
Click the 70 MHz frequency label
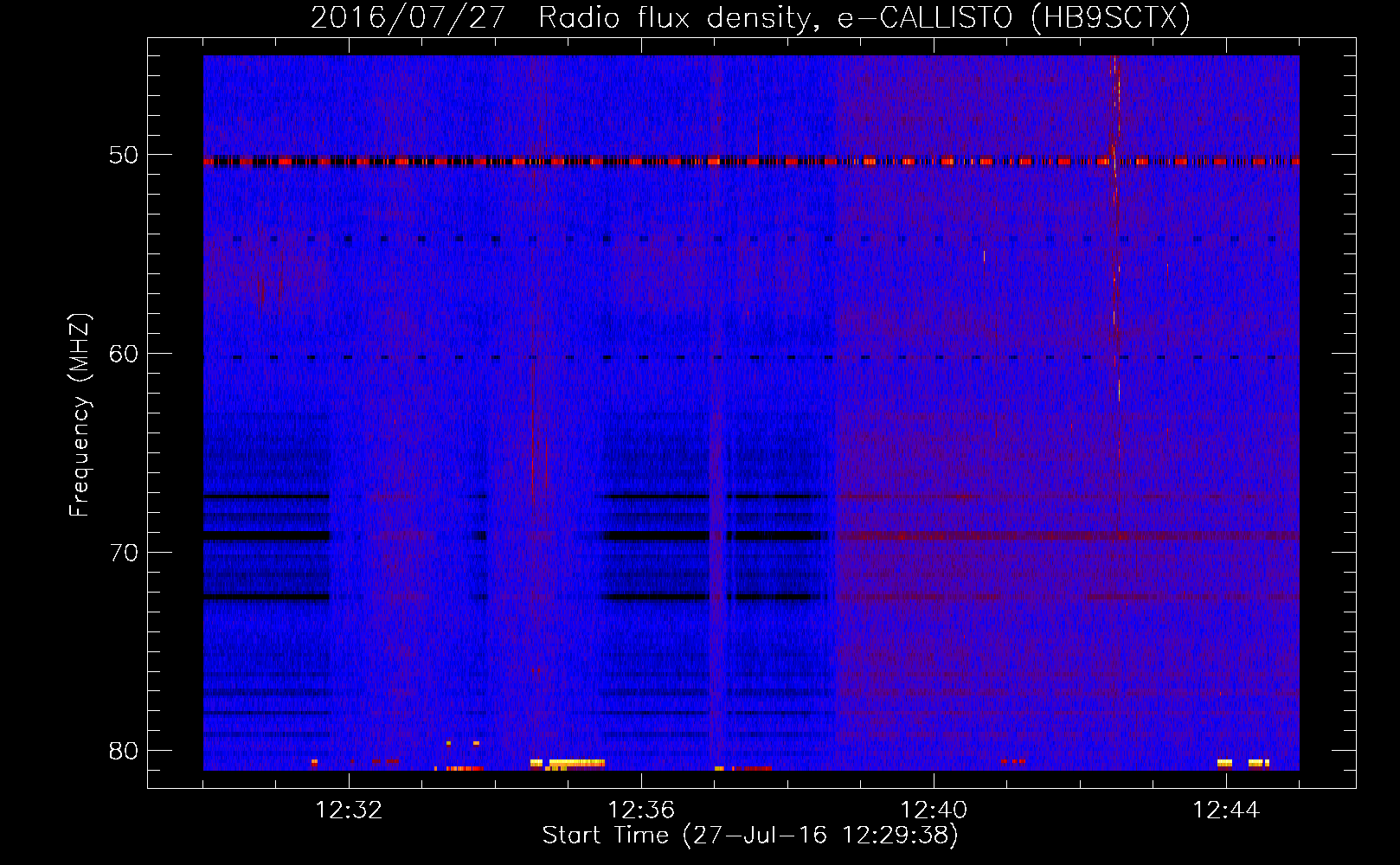click(x=124, y=552)
